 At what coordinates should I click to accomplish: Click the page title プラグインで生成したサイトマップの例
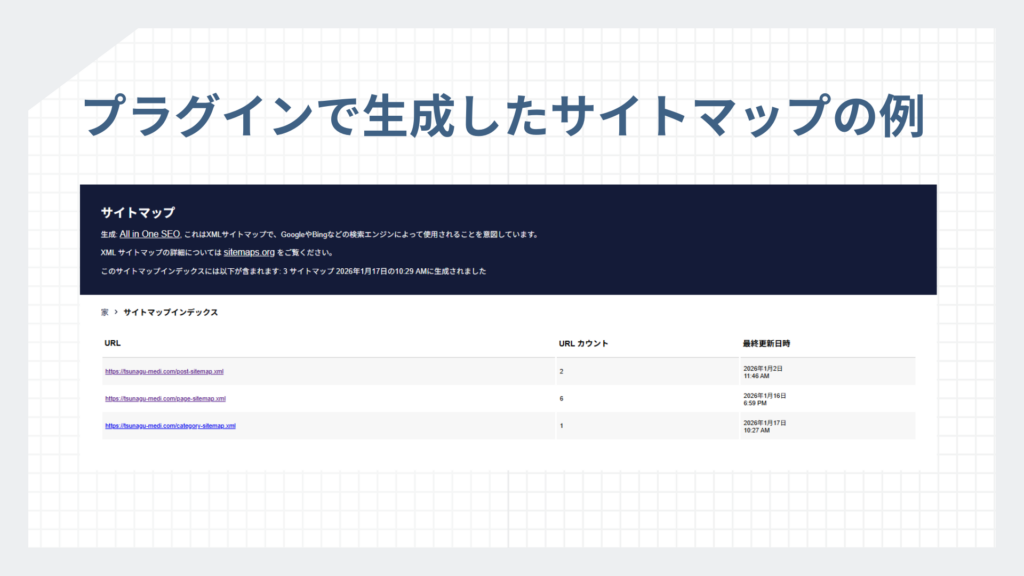coord(509,112)
